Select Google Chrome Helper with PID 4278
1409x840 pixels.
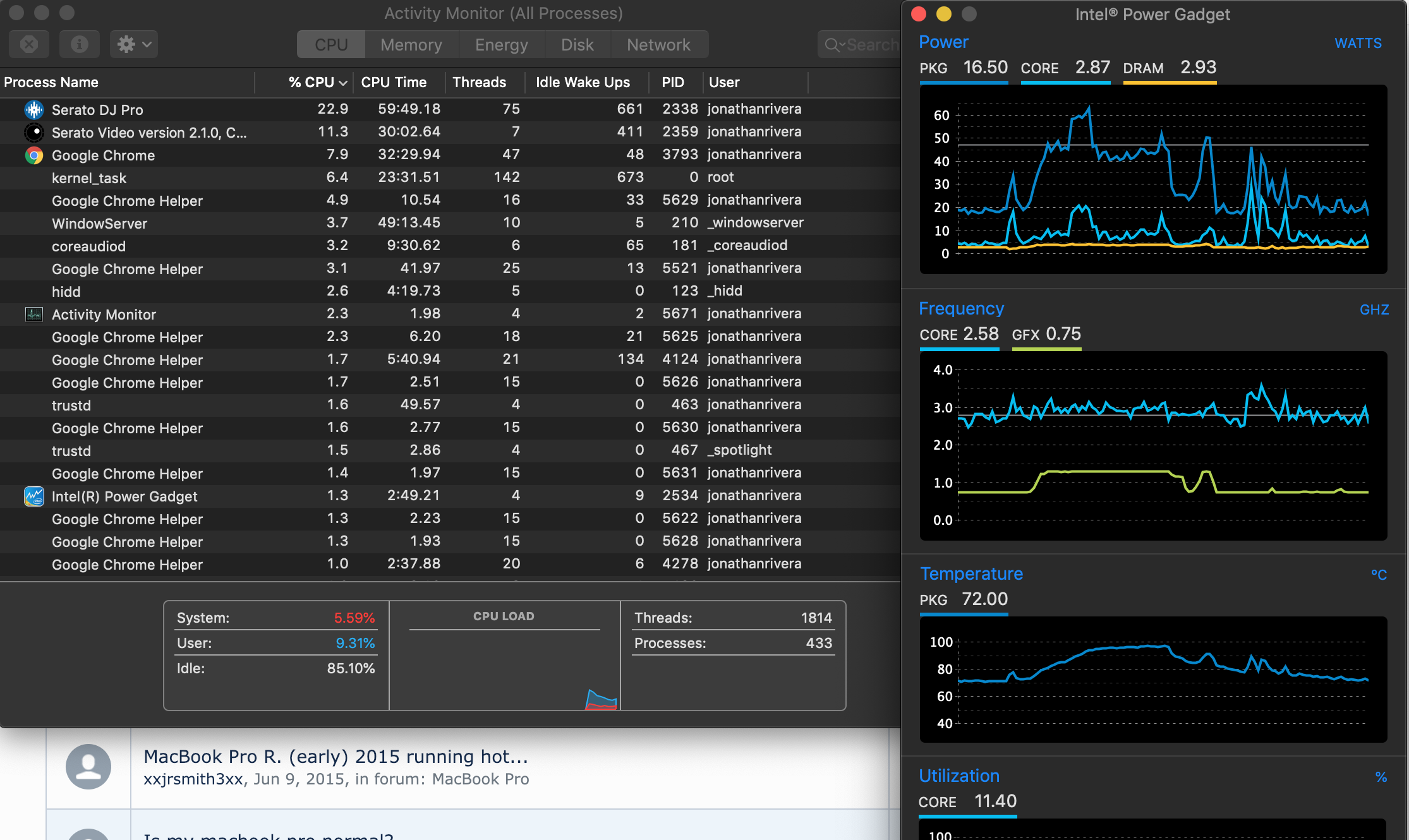pos(450,564)
